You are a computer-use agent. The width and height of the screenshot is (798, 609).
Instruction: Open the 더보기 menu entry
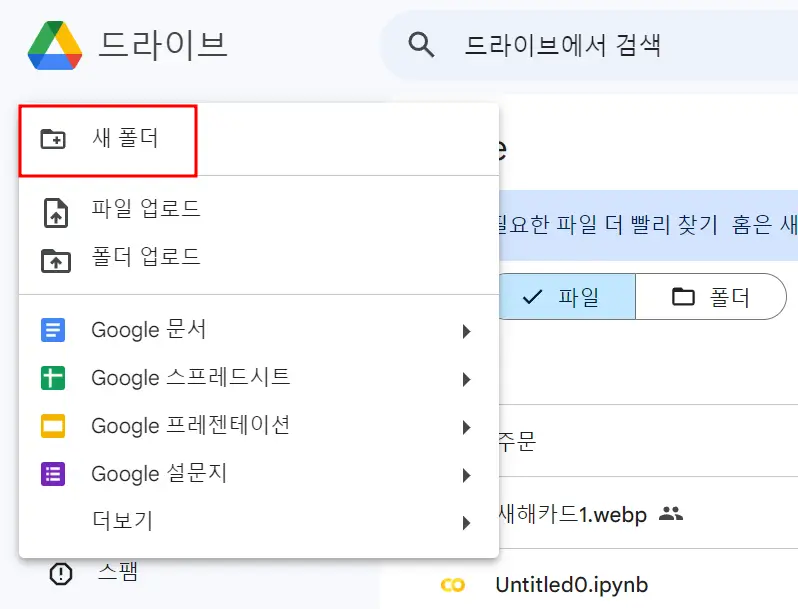pos(259,521)
